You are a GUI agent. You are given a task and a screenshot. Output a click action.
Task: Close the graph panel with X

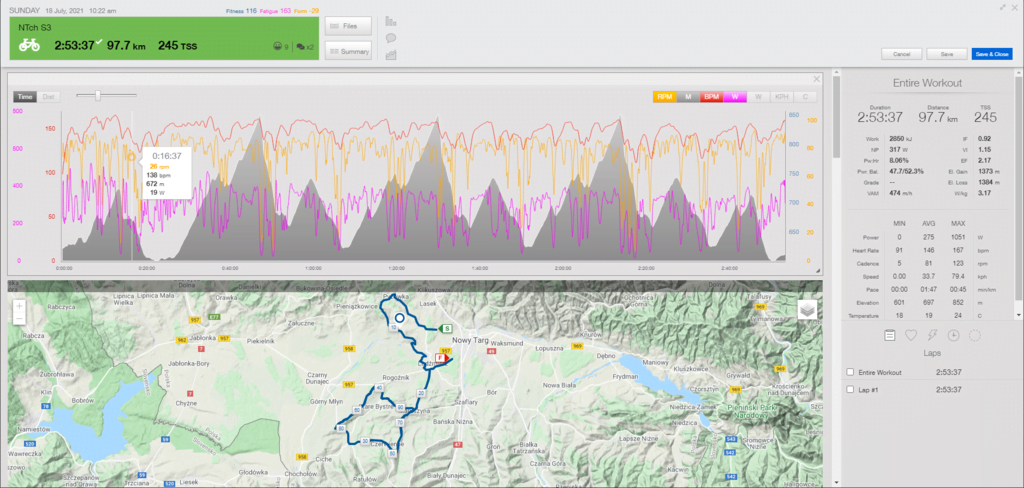816,78
